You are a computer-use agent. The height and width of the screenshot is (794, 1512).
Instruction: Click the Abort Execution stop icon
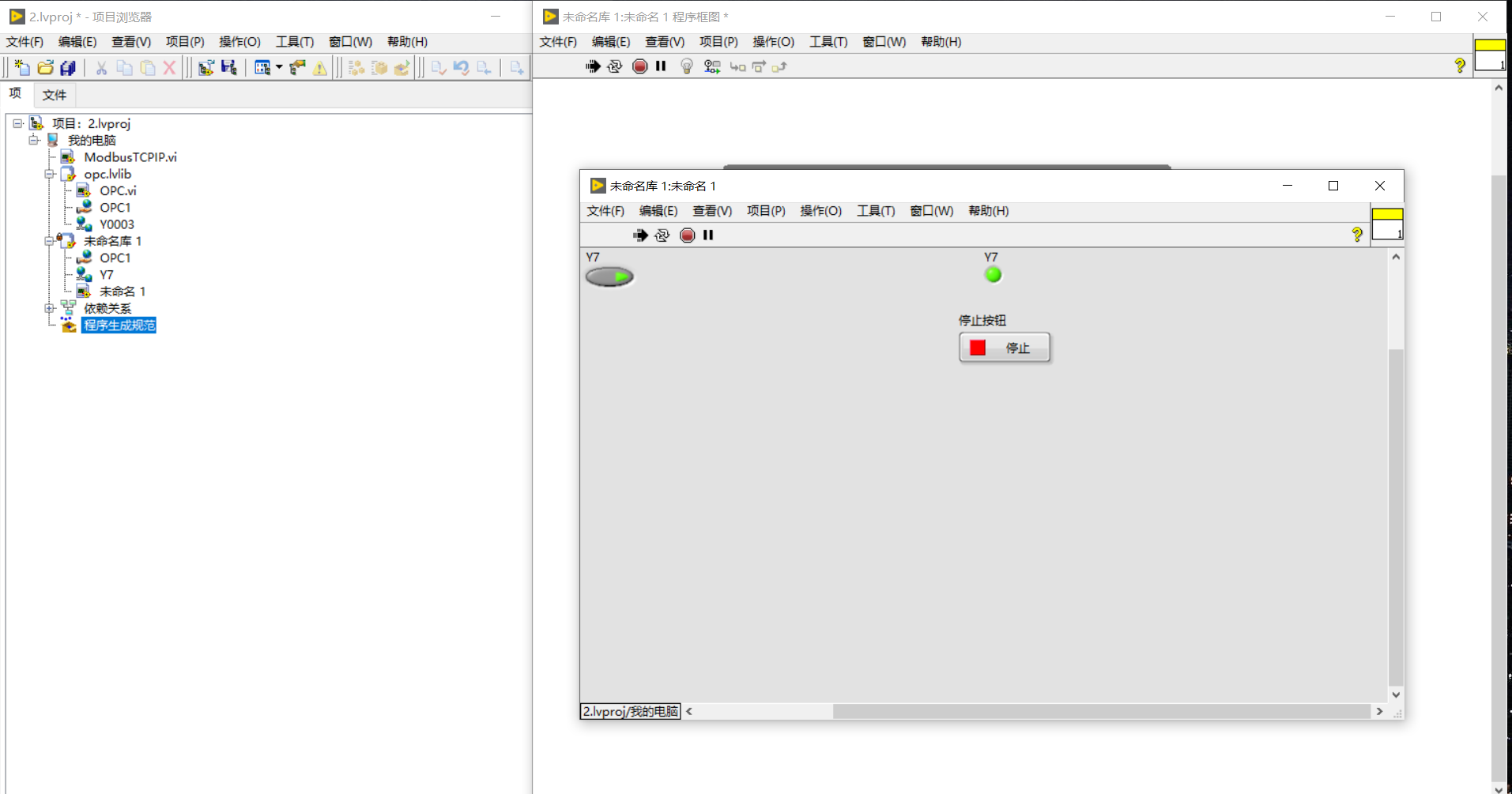tap(640, 66)
